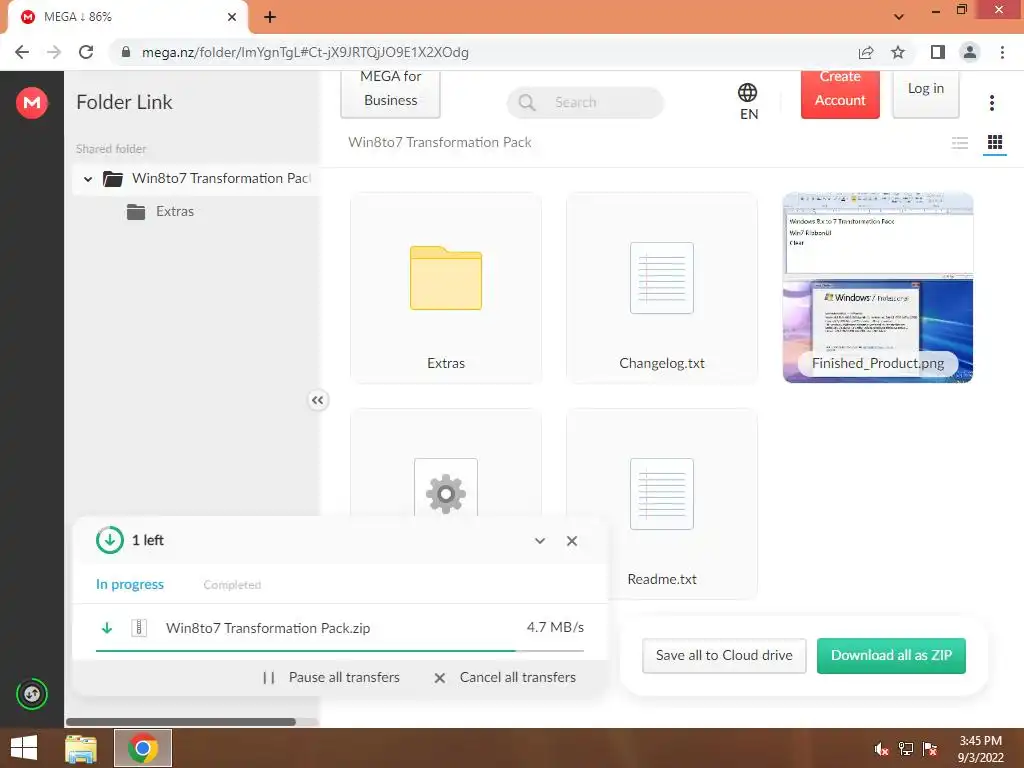Click the muted volume tray icon
This screenshot has width=1024, height=768.
click(882, 749)
